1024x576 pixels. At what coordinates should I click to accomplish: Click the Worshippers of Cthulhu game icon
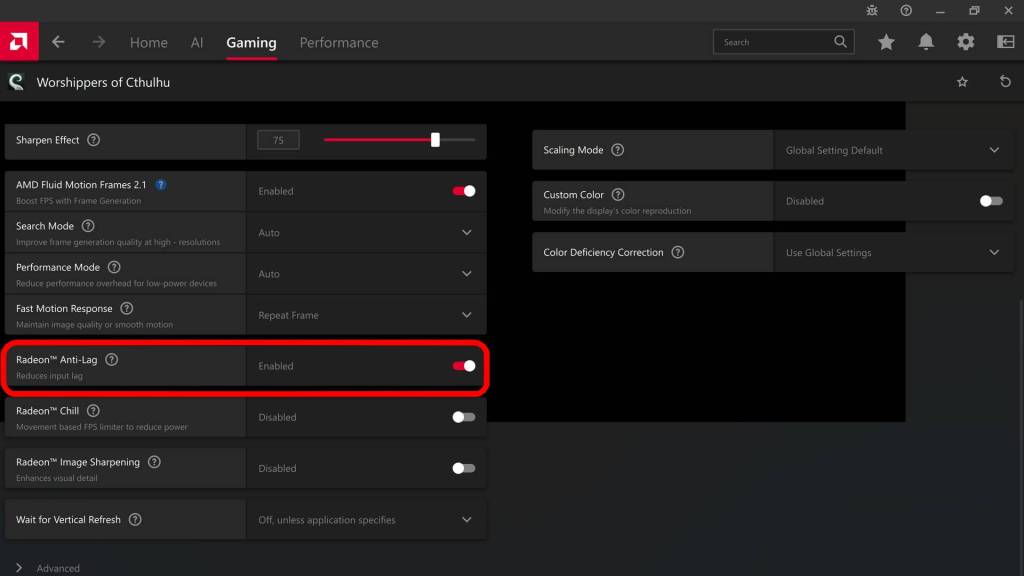point(15,82)
